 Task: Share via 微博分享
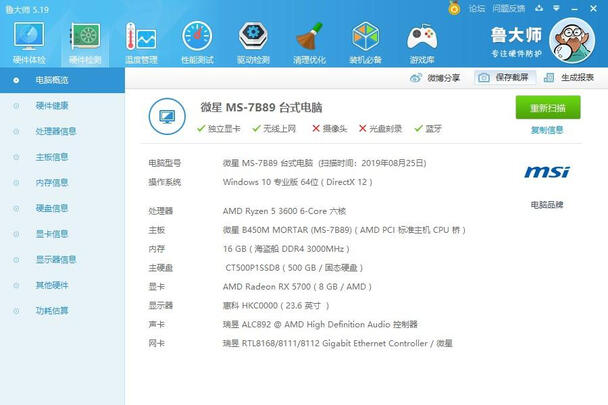tap(438, 77)
